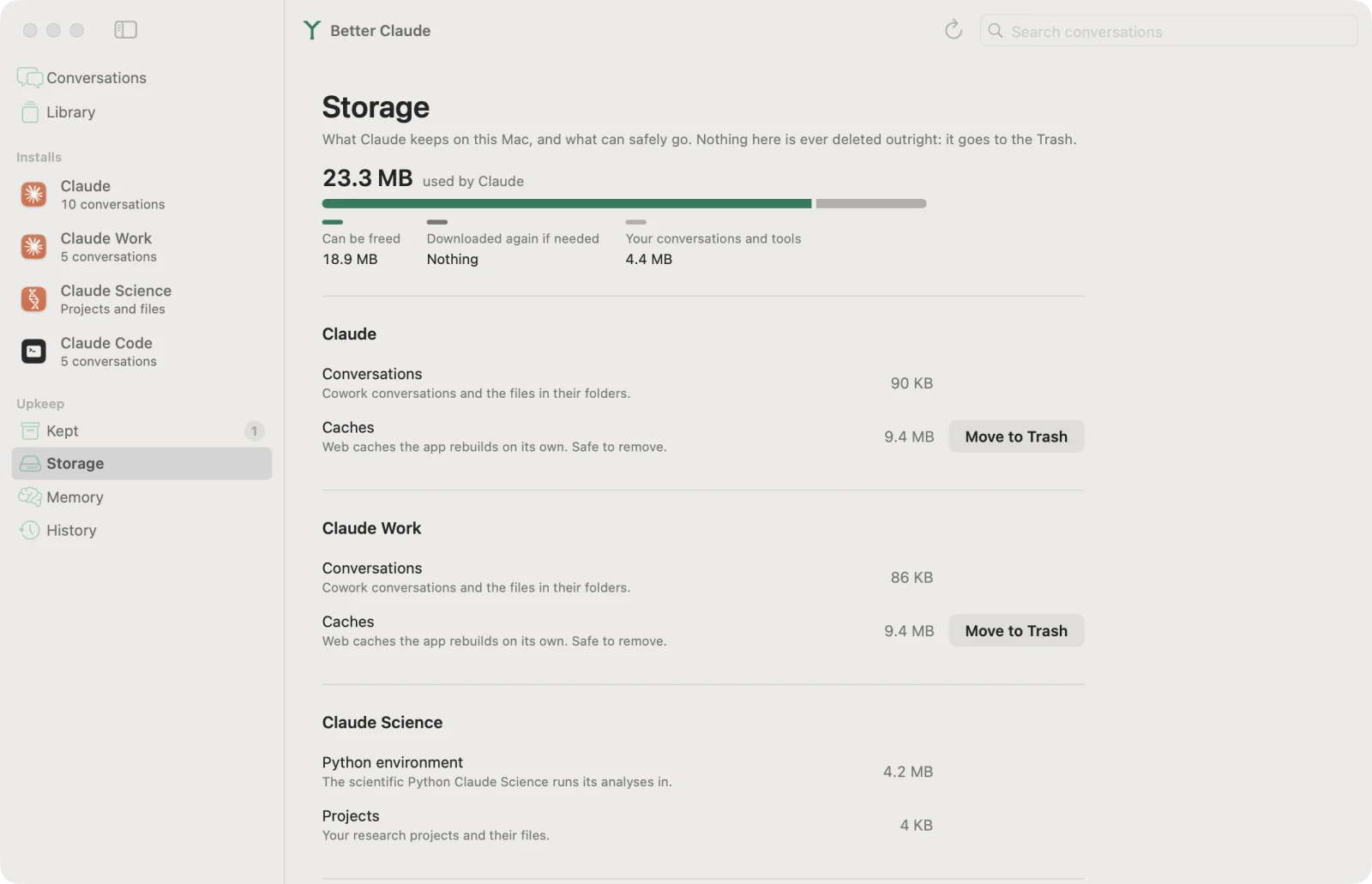Select Claude Science Projects and files
This screenshot has height=884, width=1372.
point(141,299)
